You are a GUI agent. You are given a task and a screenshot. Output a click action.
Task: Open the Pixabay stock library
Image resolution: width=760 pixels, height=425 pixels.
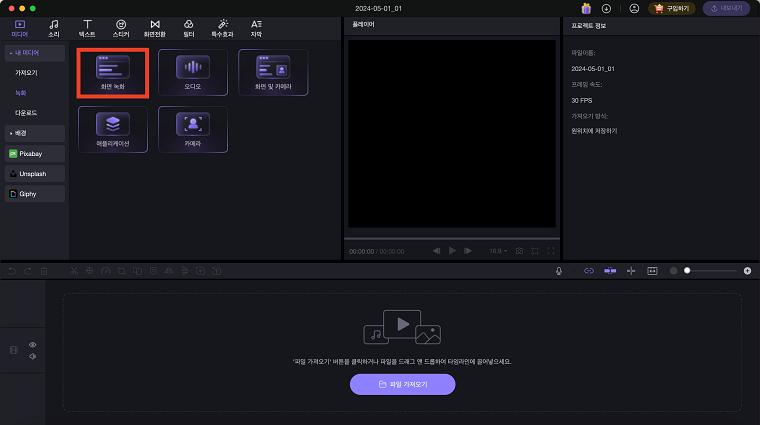coord(34,154)
